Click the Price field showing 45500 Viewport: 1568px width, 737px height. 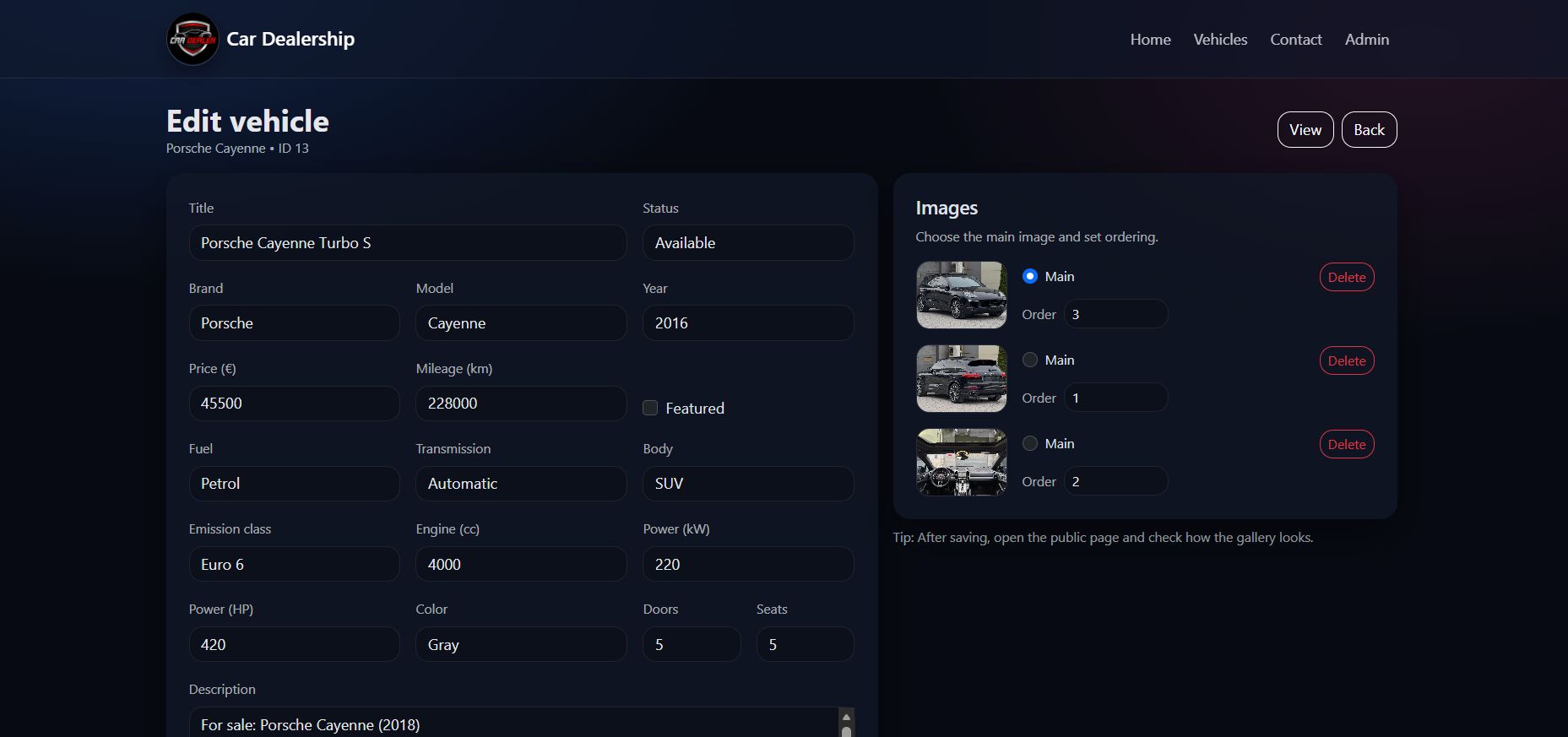click(x=294, y=404)
